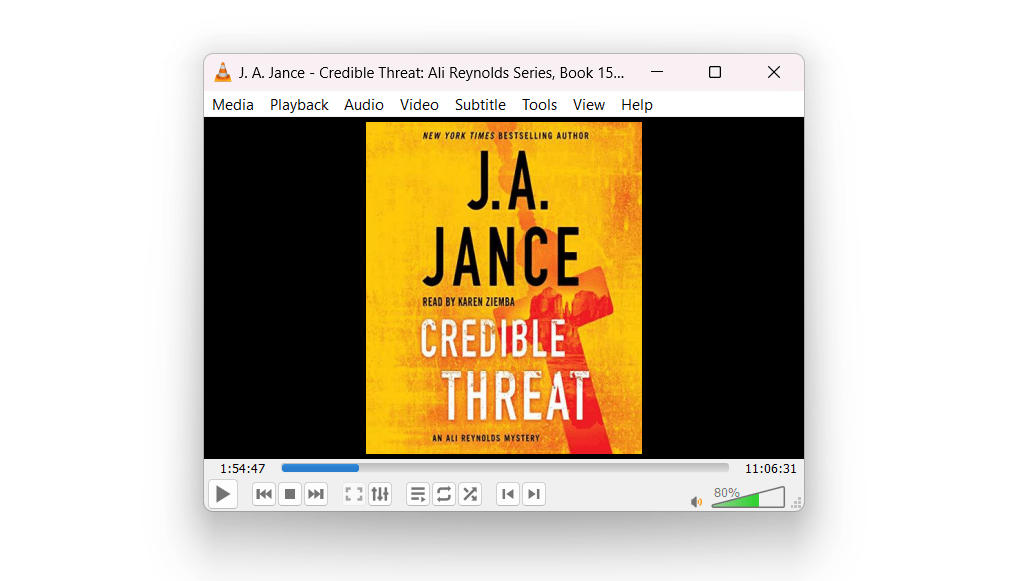The image size is (1012, 581).
Task: Jump to previous chapter button
Action: click(x=508, y=494)
